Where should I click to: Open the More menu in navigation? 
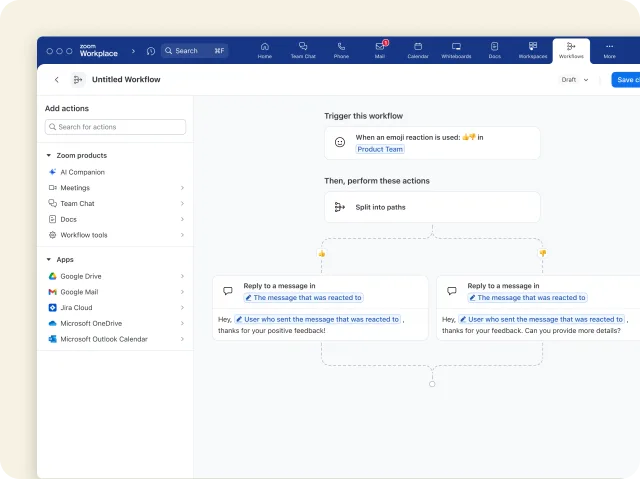click(x=609, y=50)
